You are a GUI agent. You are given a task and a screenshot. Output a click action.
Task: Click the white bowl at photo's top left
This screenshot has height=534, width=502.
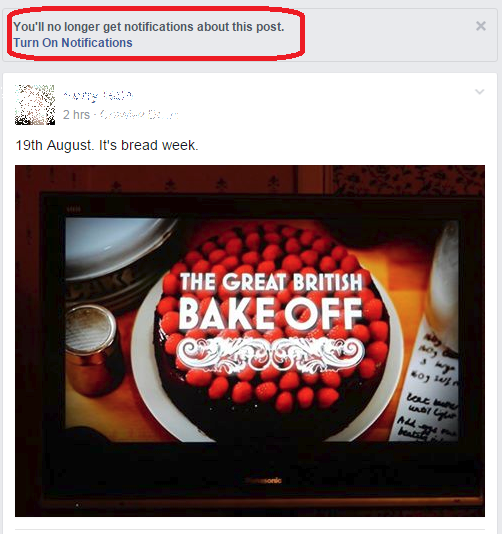(116, 247)
